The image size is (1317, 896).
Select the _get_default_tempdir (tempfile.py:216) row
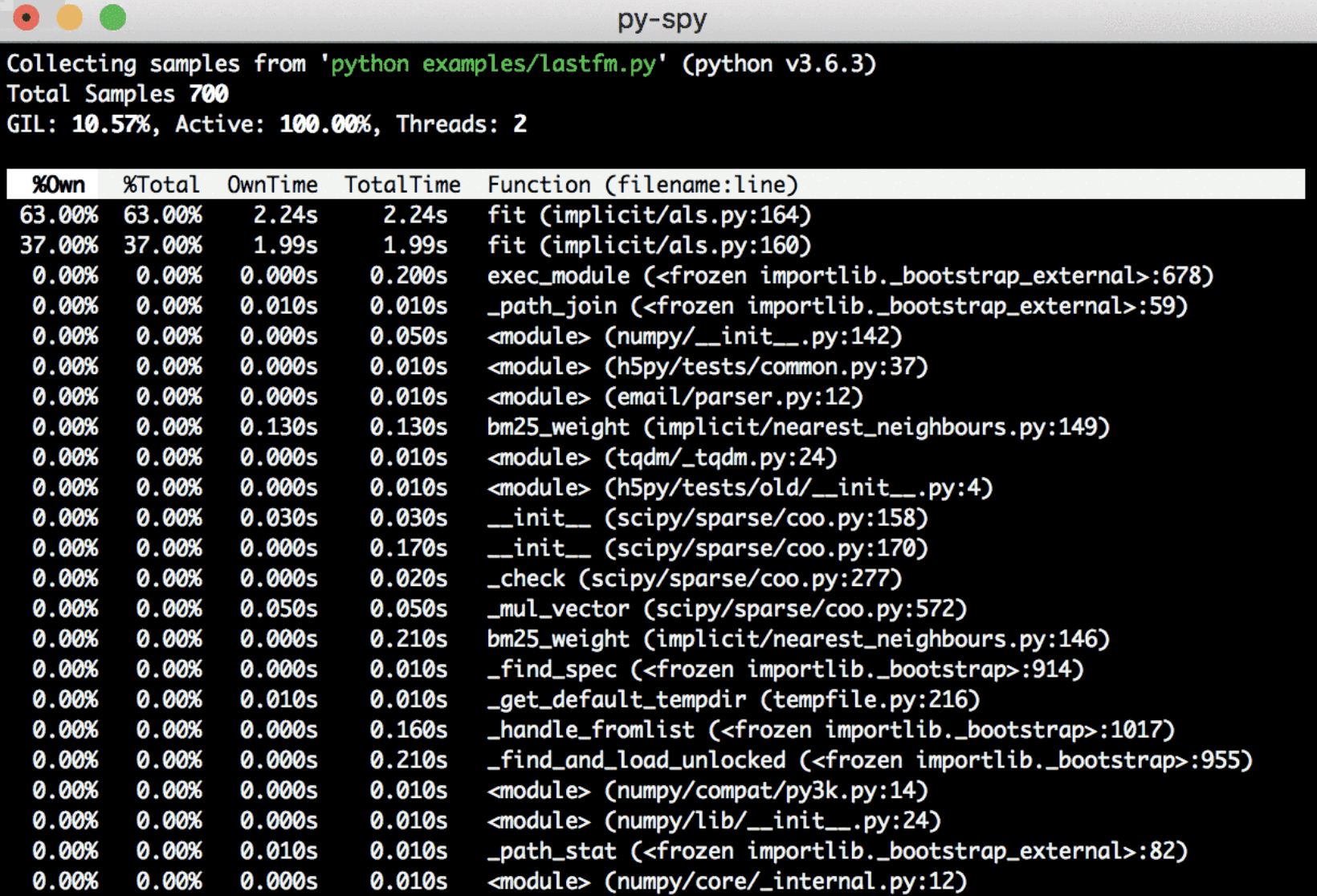(656, 699)
